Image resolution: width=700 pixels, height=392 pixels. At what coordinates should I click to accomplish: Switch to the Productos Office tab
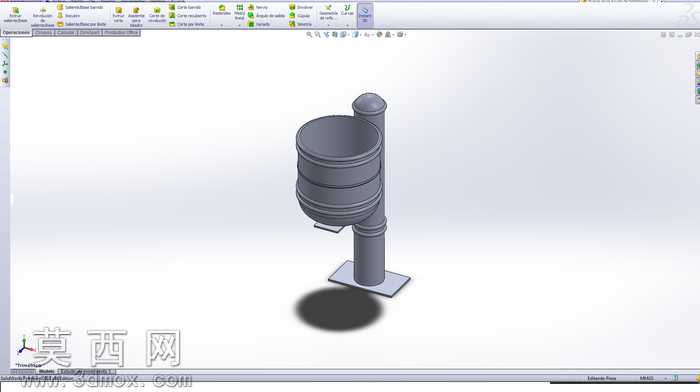pyautogui.click(x=121, y=33)
